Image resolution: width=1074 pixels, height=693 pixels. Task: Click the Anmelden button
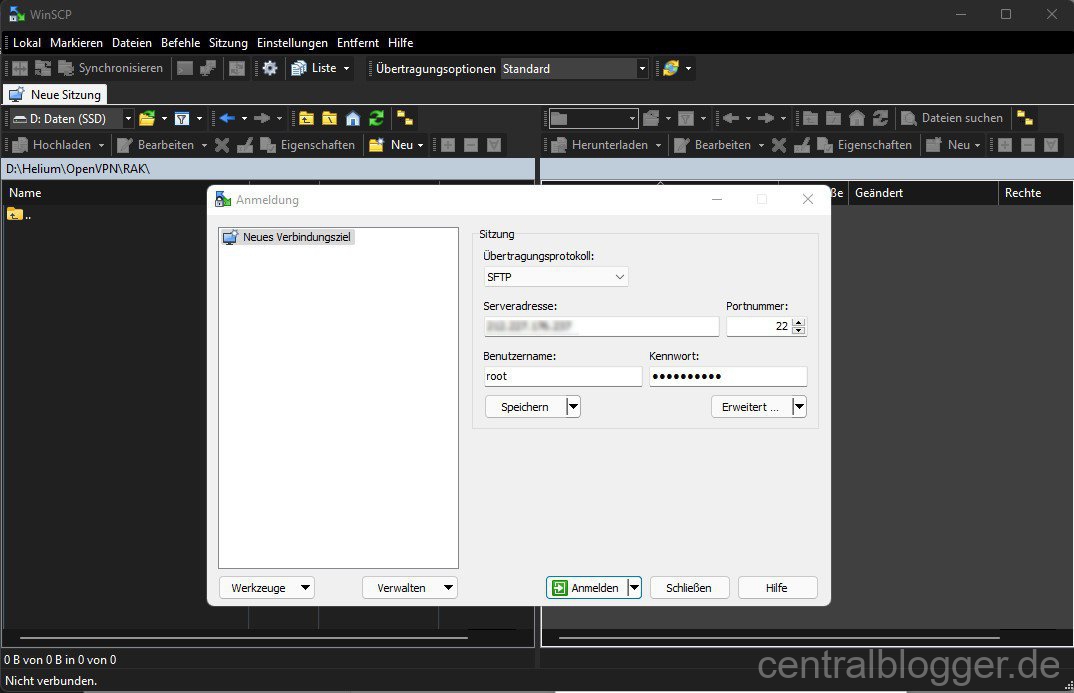click(588, 587)
